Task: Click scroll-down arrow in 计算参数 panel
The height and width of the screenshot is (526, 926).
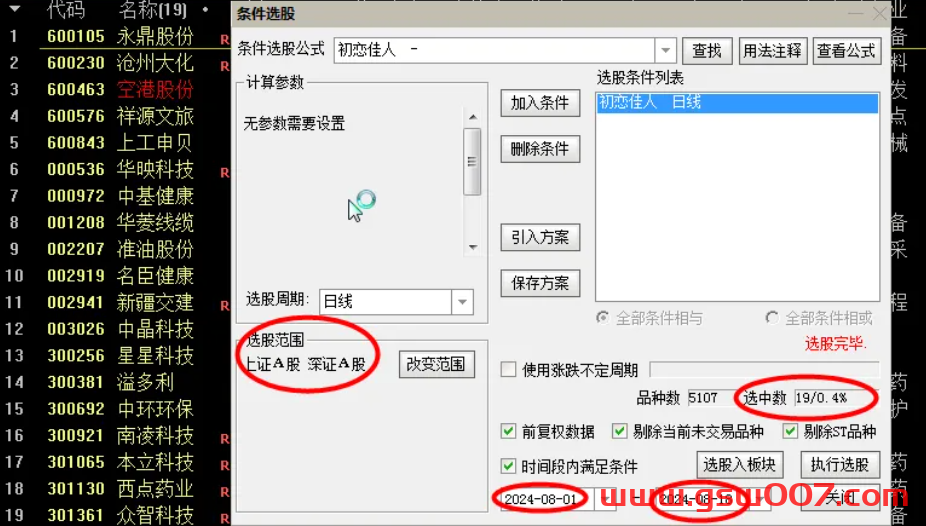Action: (472, 247)
